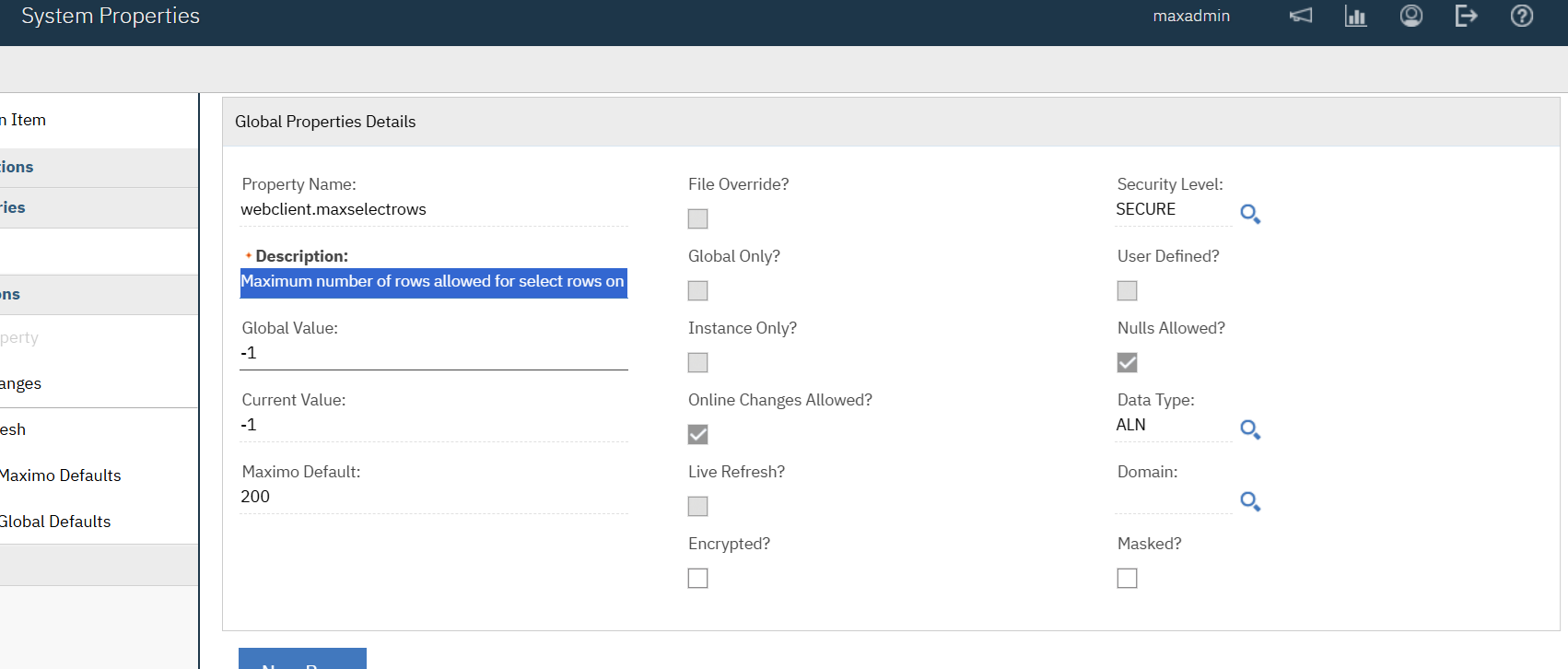Toggle the Nulls Allowed? checkbox

coord(1127,362)
